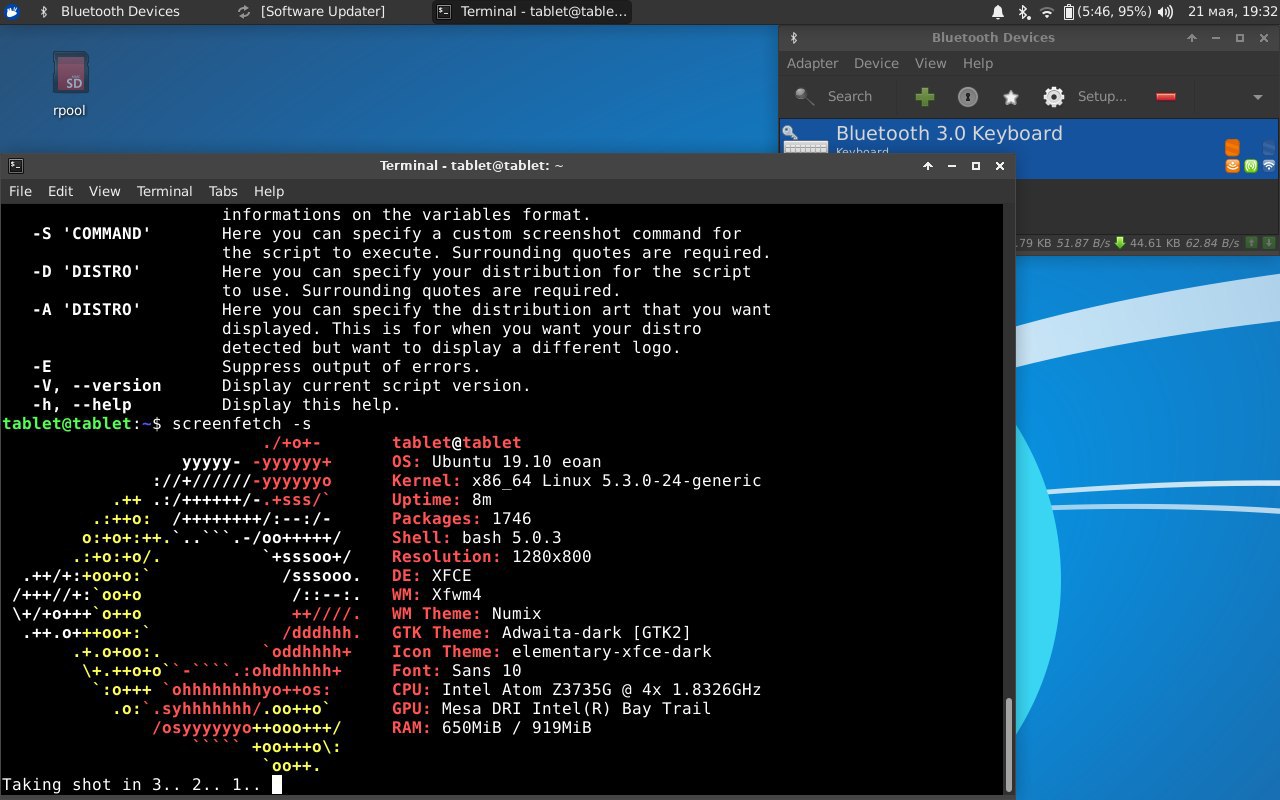The image size is (1280, 800).
Task: Click the bright green download arrow in Bluetooth statusbar
Action: [x=1120, y=242]
